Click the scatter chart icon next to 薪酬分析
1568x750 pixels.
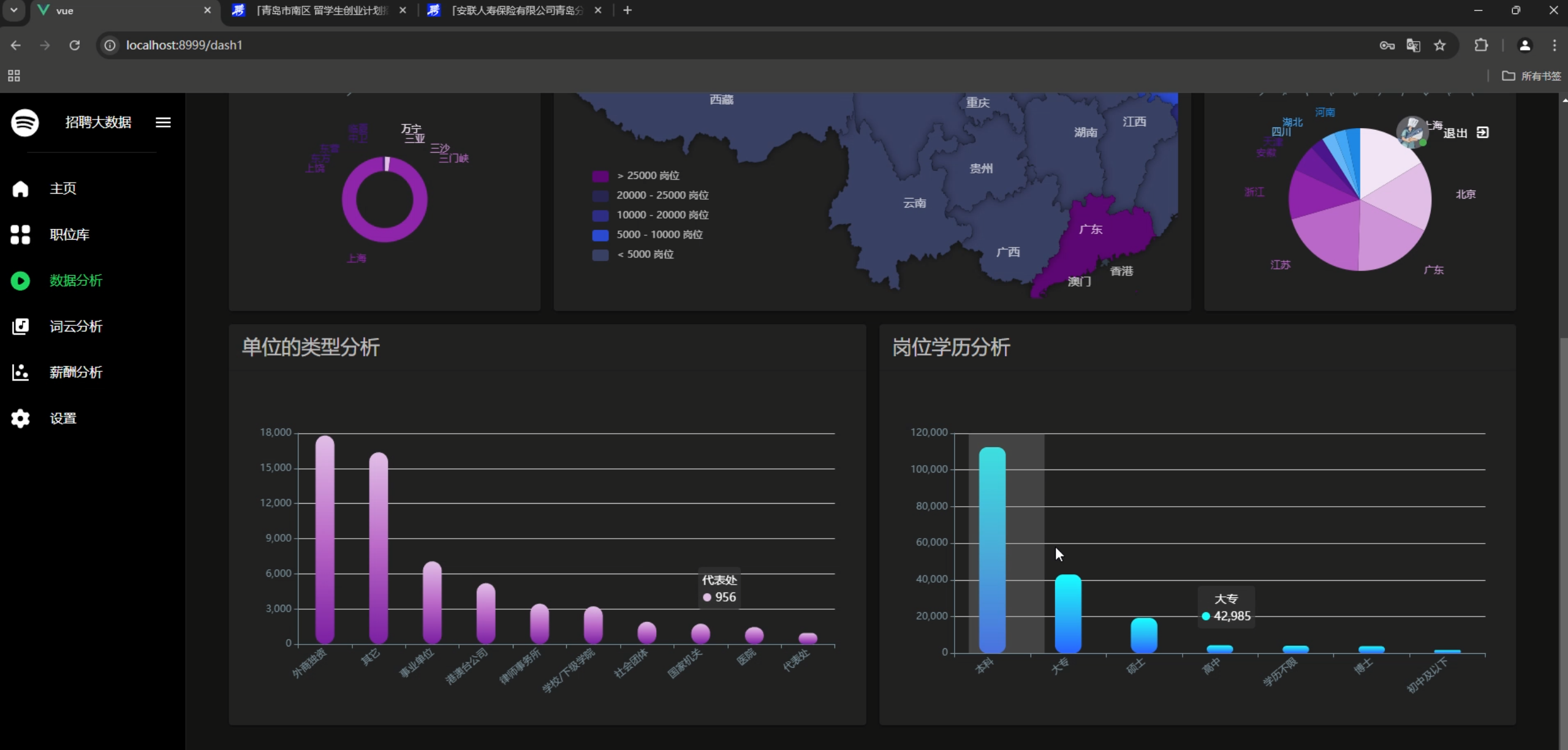20,373
